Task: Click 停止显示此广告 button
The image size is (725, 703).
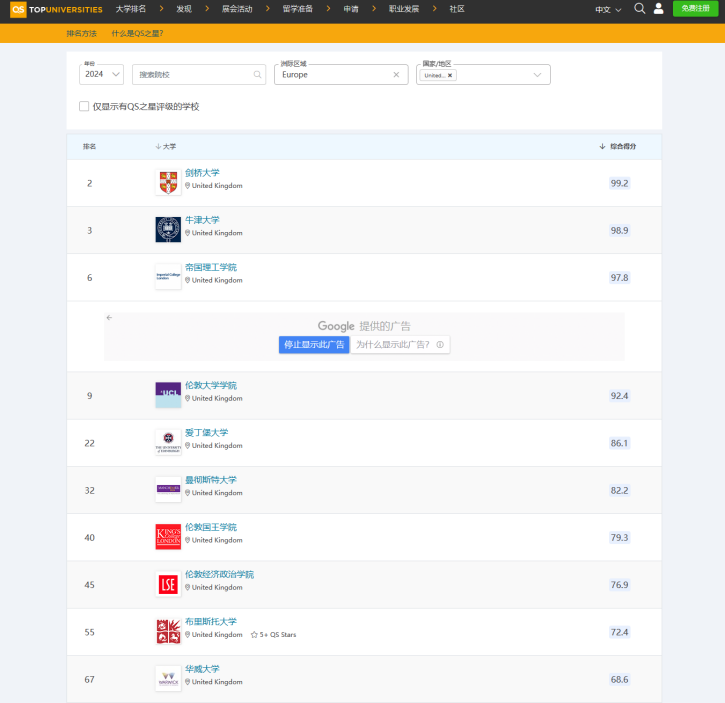Action: point(314,345)
